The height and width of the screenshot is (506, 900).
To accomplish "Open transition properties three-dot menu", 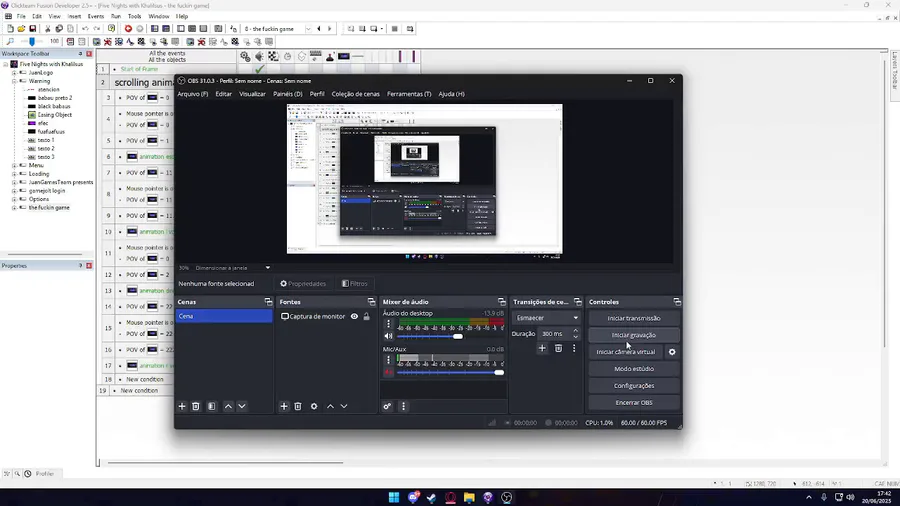I will [574, 348].
